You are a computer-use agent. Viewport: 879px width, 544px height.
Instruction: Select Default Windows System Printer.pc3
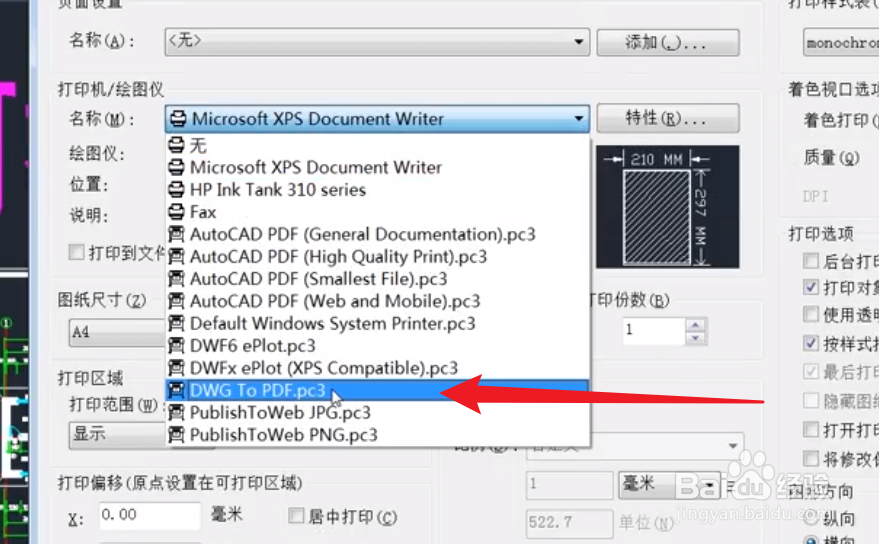(377, 324)
